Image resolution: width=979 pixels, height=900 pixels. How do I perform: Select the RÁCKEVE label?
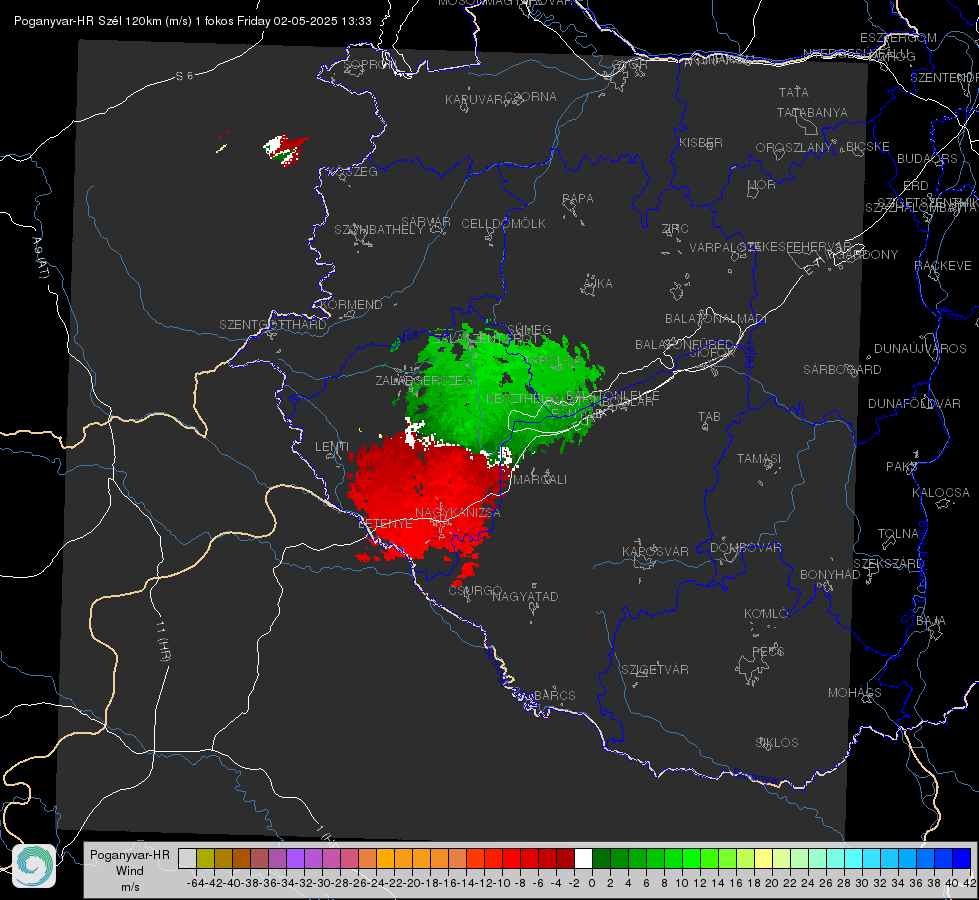pos(943,266)
